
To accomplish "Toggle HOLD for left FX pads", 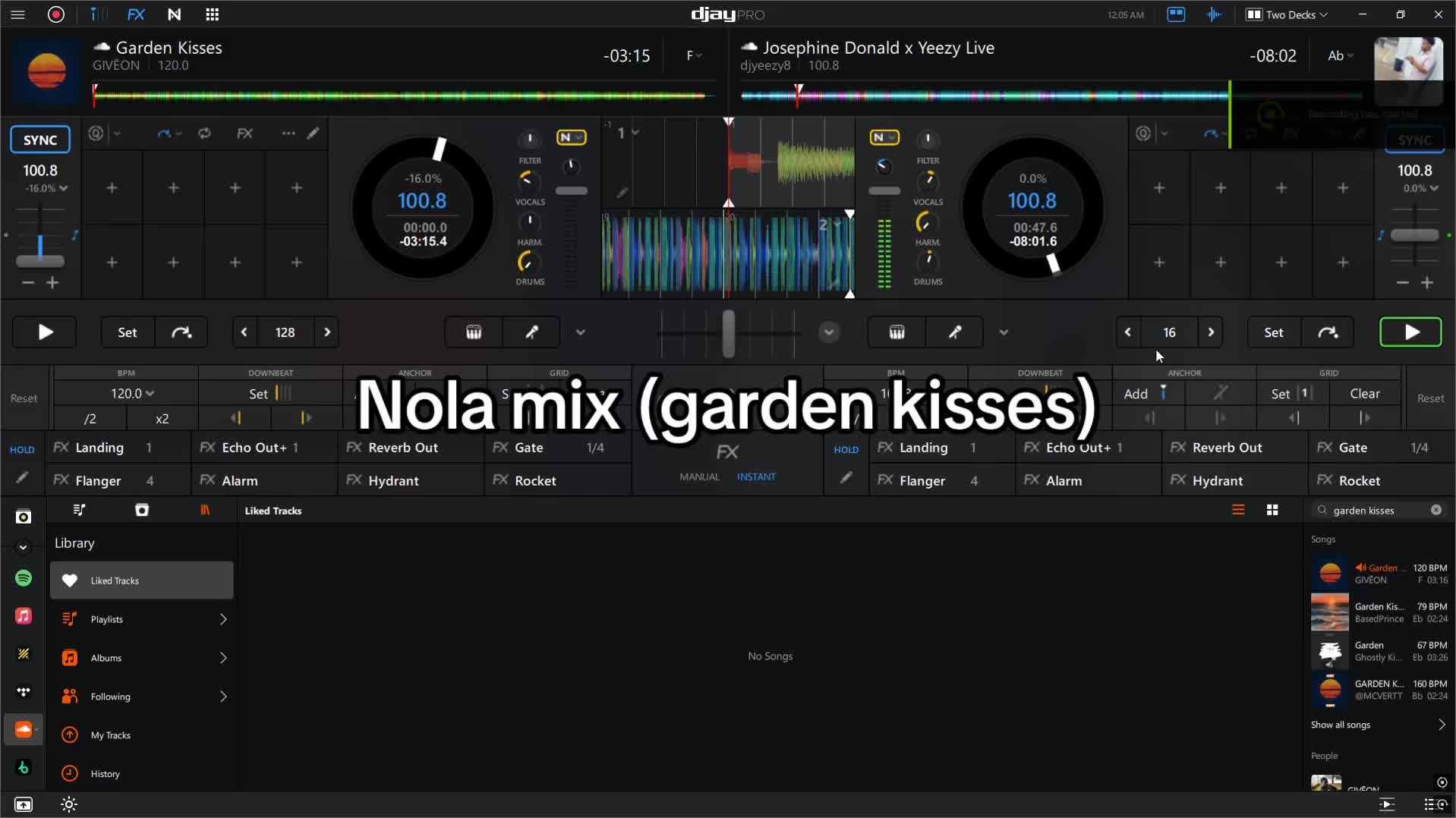I will 22,449.
